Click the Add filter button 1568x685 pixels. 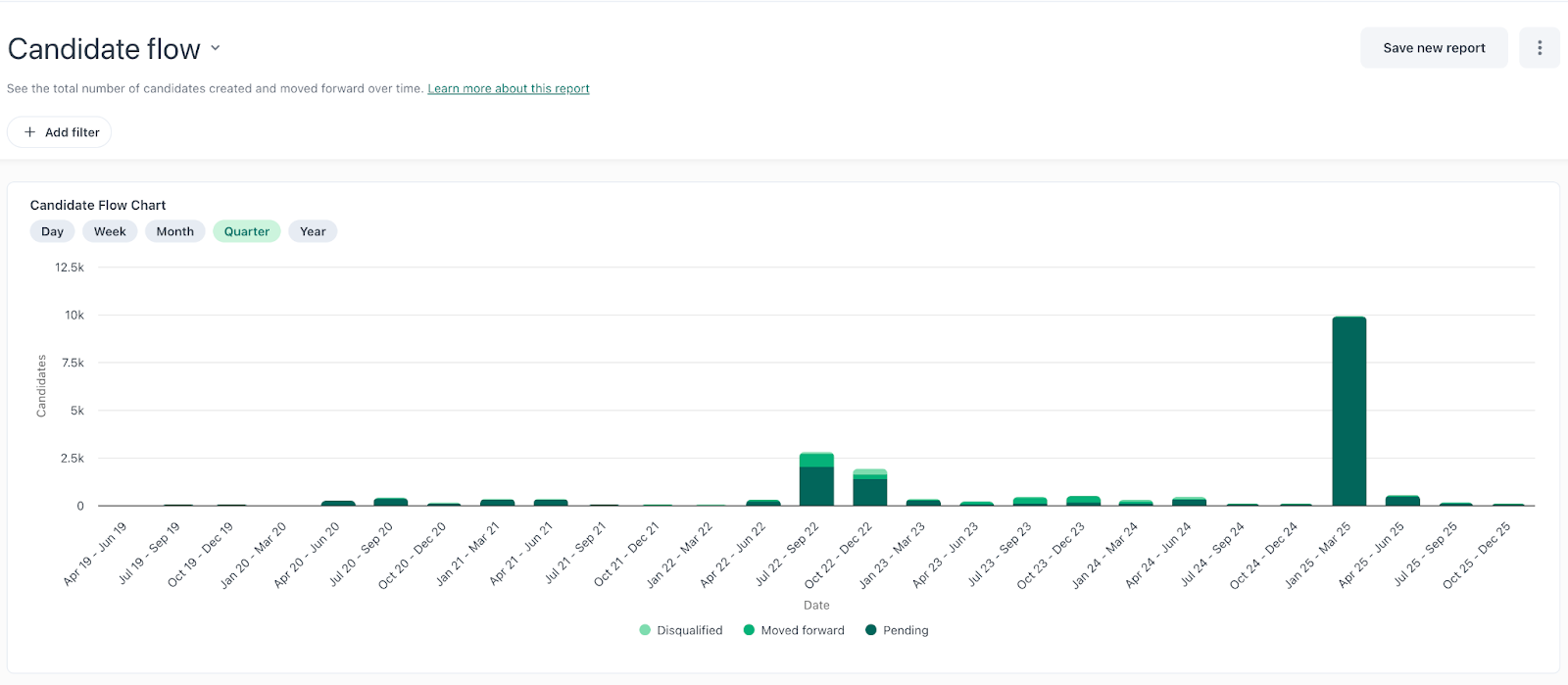click(60, 132)
